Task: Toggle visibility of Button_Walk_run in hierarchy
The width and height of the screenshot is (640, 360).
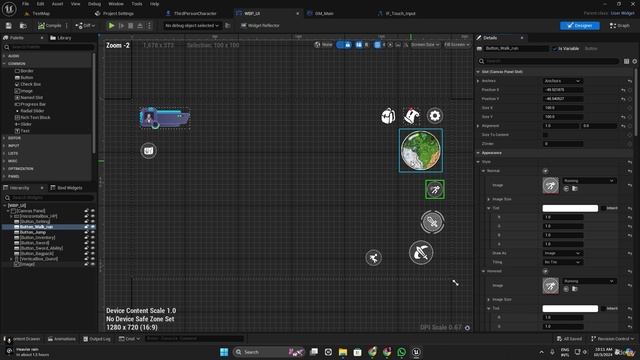Action: pyautogui.click(x=93, y=227)
